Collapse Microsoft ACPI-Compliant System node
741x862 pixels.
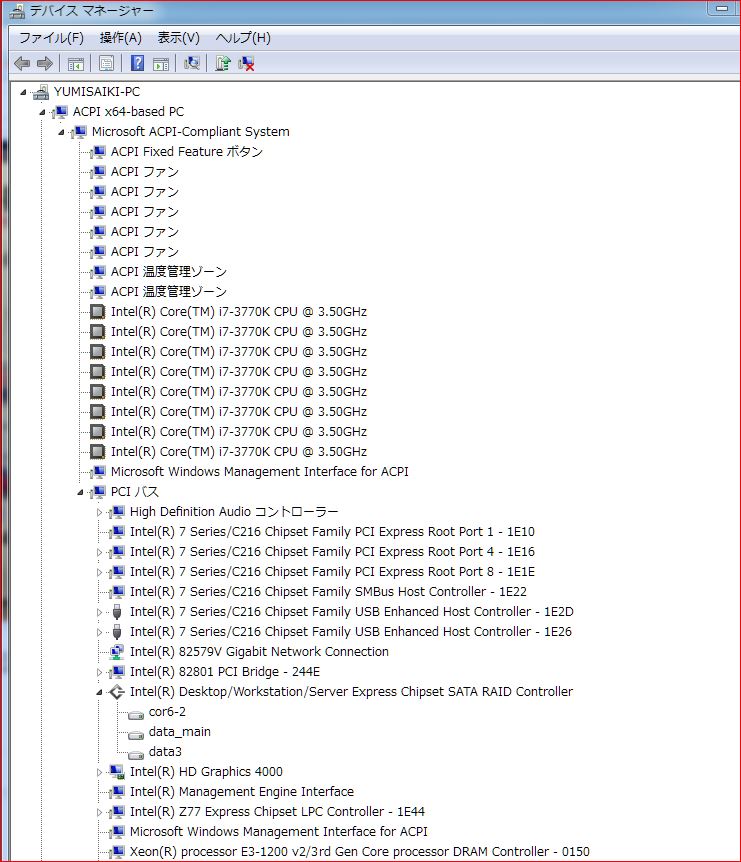(61, 132)
